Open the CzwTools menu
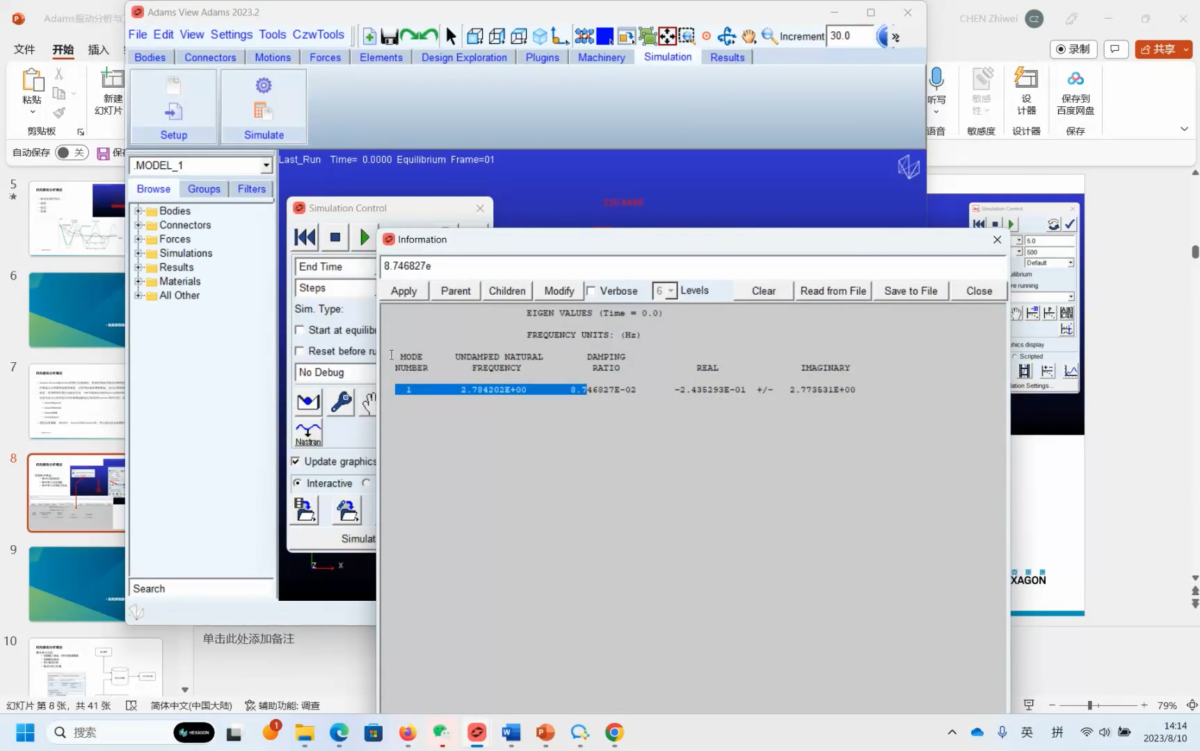 pos(318,34)
